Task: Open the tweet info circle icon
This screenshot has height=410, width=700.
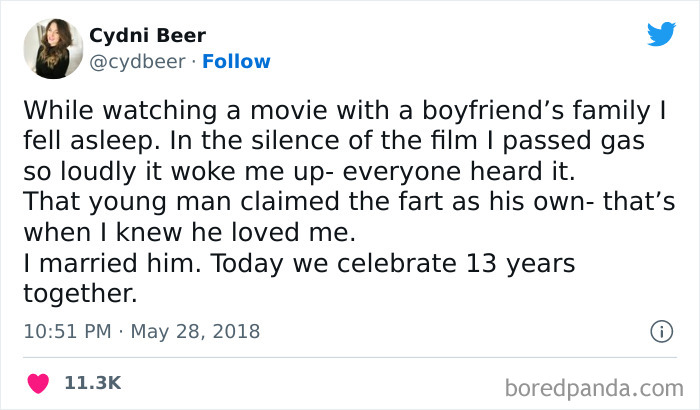Action: point(660,331)
